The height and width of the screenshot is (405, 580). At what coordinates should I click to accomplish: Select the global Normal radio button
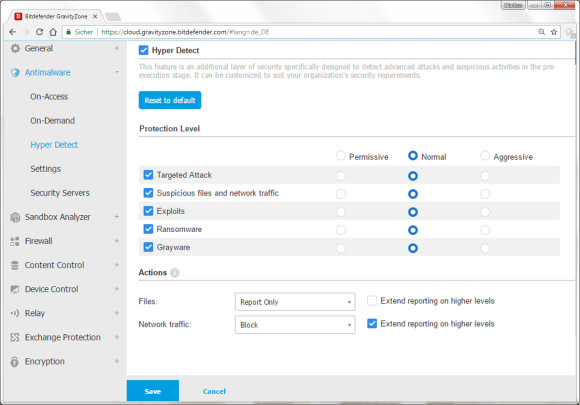[x=413, y=156]
